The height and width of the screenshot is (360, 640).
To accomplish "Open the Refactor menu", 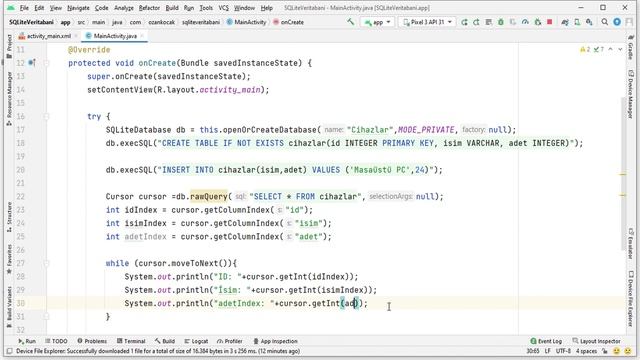I will 149,8.
